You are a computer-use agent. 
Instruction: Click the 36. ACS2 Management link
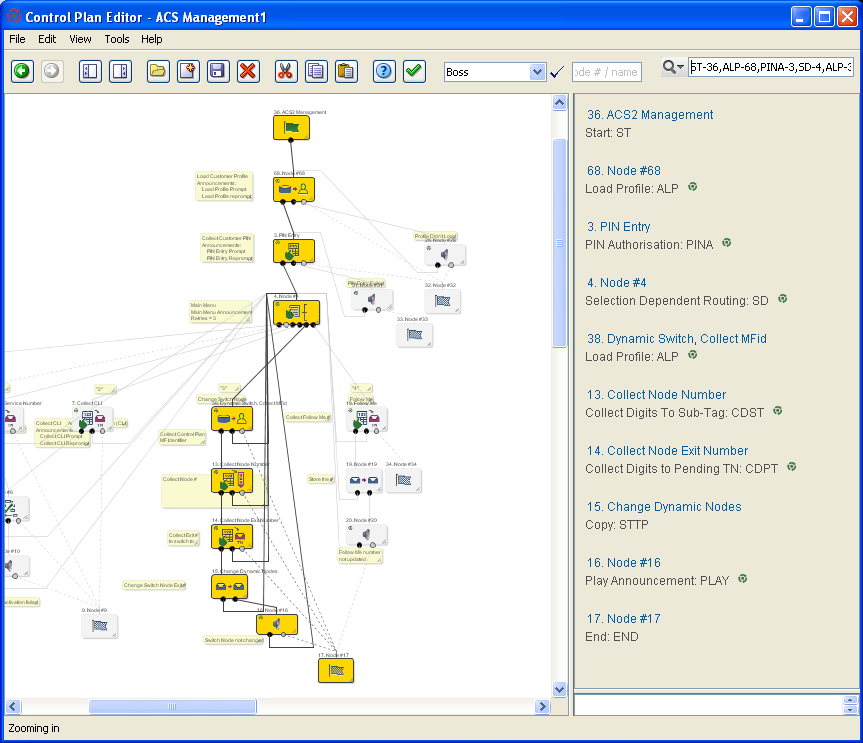650,114
